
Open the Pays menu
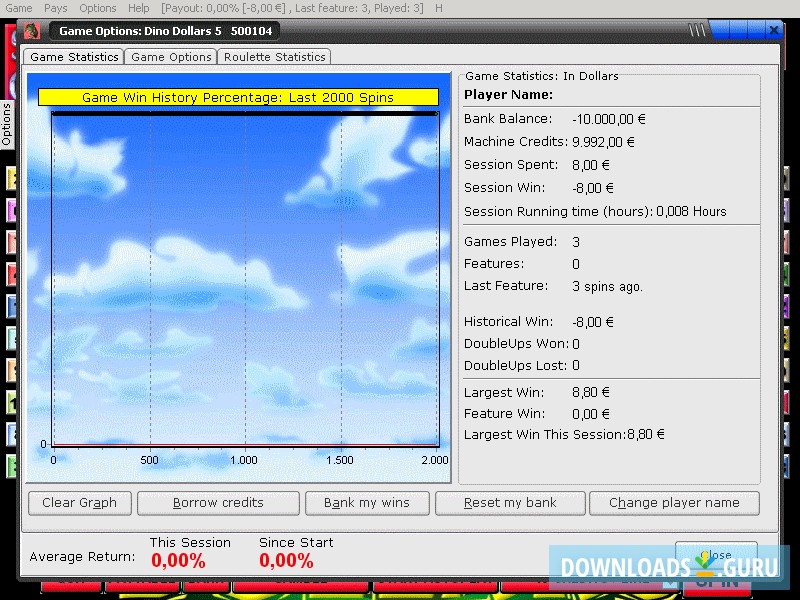click(56, 8)
